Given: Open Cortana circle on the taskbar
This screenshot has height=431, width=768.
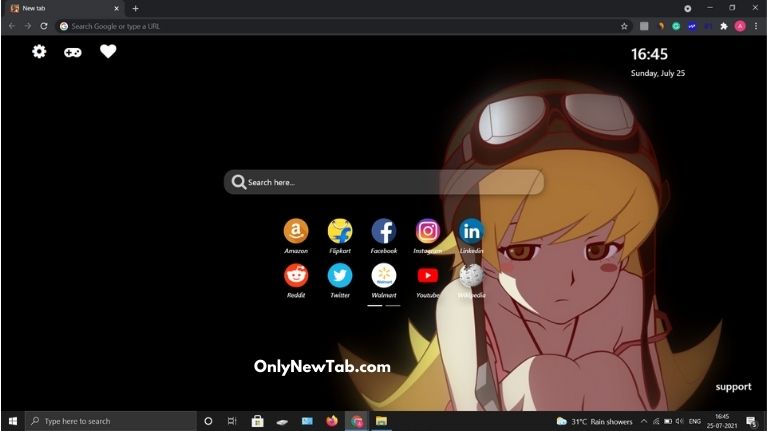Looking at the screenshot, I should click(x=208, y=421).
